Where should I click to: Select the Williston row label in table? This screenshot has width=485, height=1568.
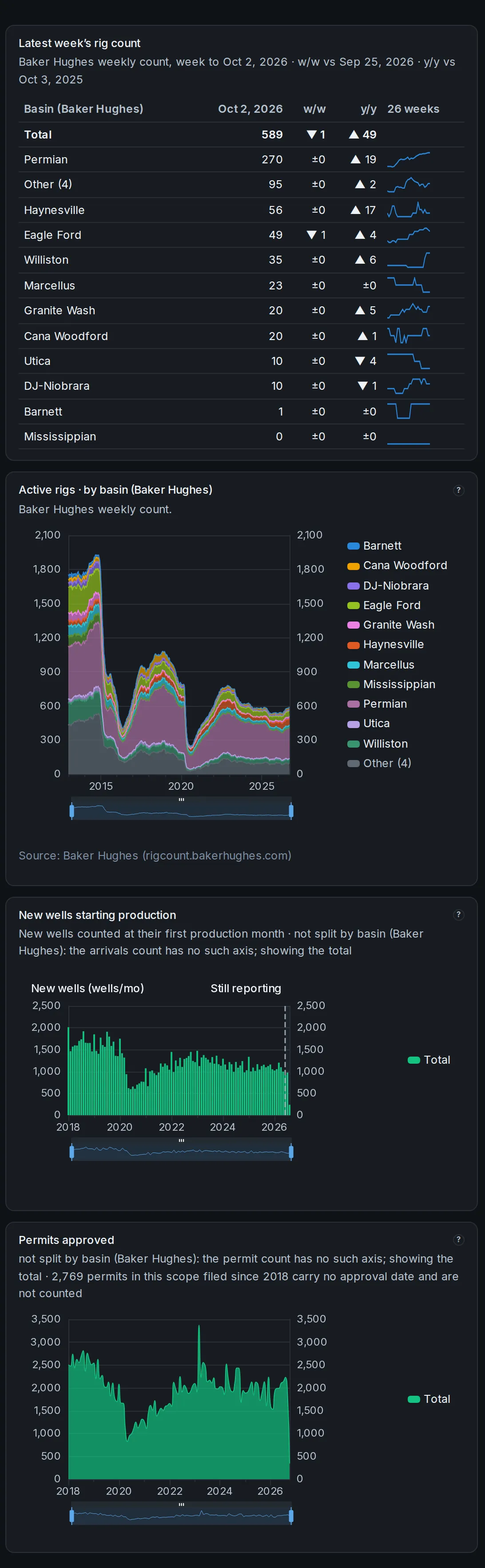(x=46, y=260)
